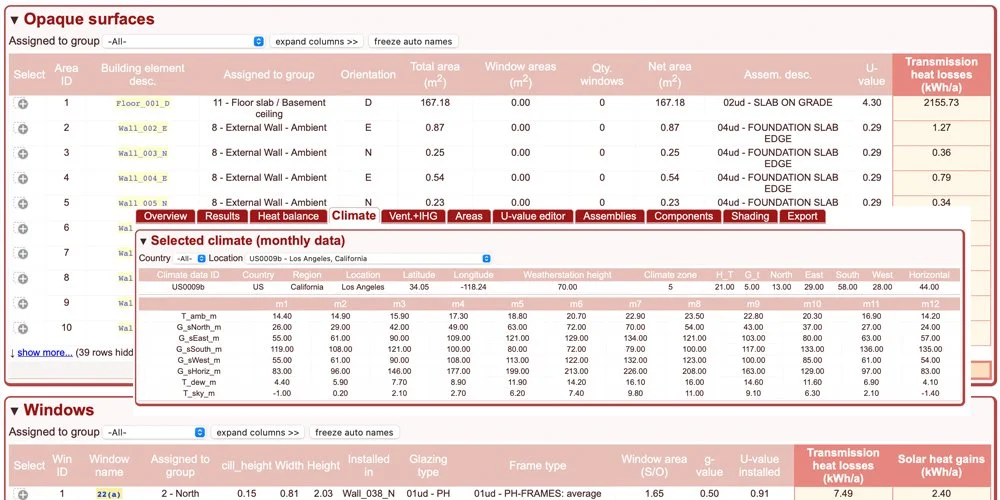Viewport: 1000px width, 500px height.
Task: Switch to the Overview tab
Action: (165, 216)
